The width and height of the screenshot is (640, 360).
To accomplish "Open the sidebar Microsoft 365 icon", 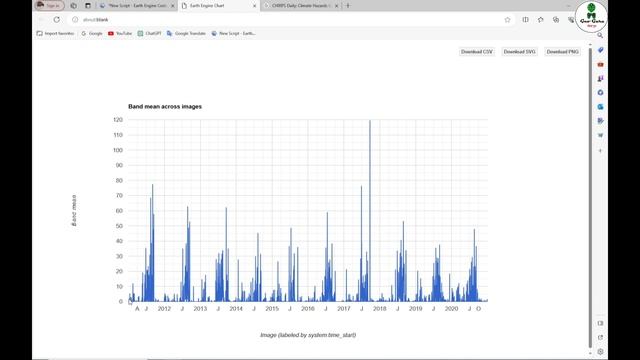I will 600,93.
